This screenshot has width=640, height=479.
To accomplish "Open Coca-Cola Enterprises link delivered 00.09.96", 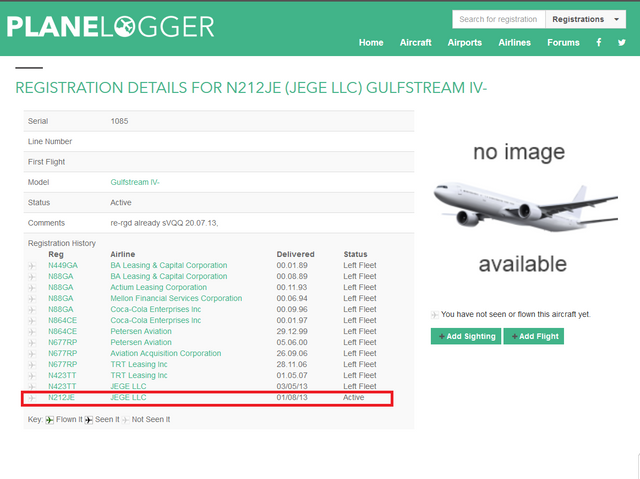I will click(156, 309).
